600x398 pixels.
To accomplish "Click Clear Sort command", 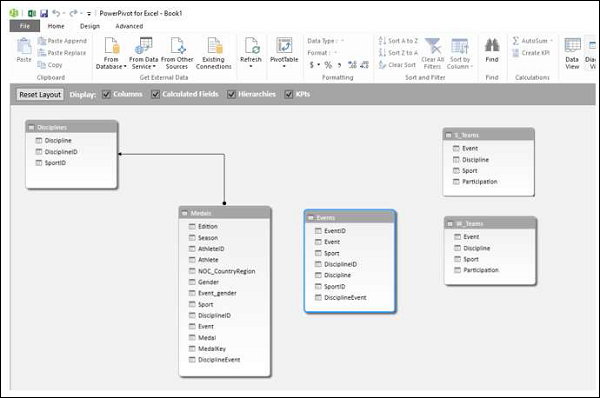I will coord(397,65).
